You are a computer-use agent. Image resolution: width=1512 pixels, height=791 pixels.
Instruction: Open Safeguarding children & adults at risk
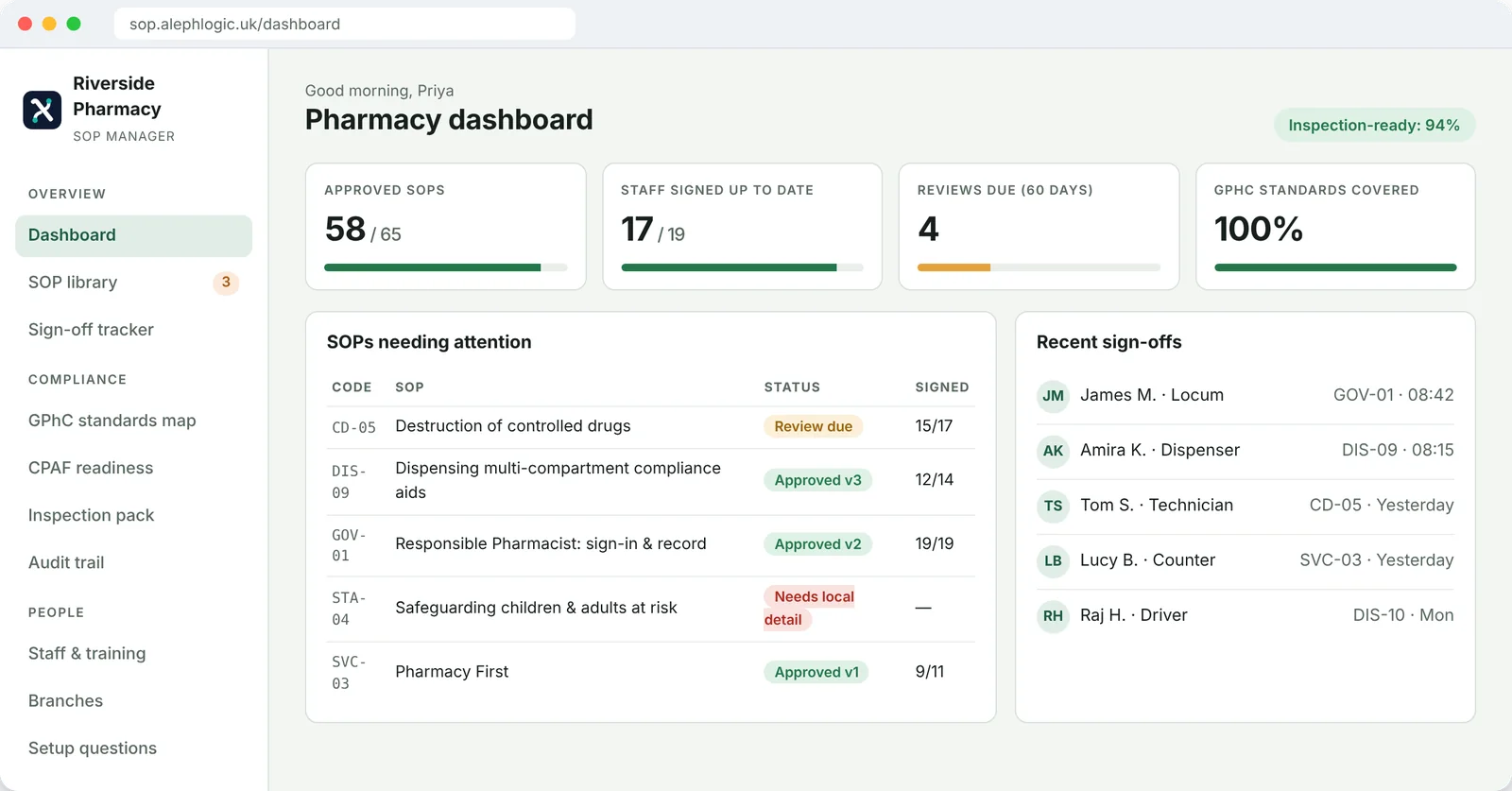(x=536, y=608)
